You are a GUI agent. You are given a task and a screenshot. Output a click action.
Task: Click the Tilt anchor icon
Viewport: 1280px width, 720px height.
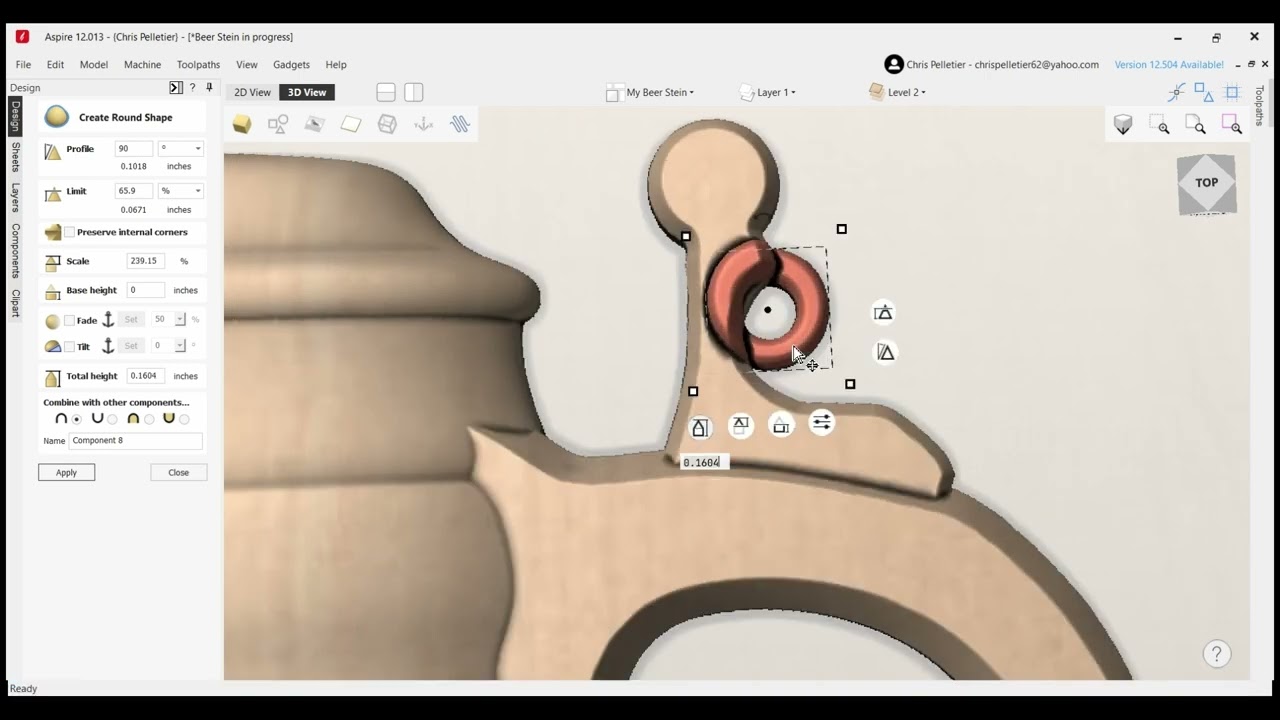(109, 346)
